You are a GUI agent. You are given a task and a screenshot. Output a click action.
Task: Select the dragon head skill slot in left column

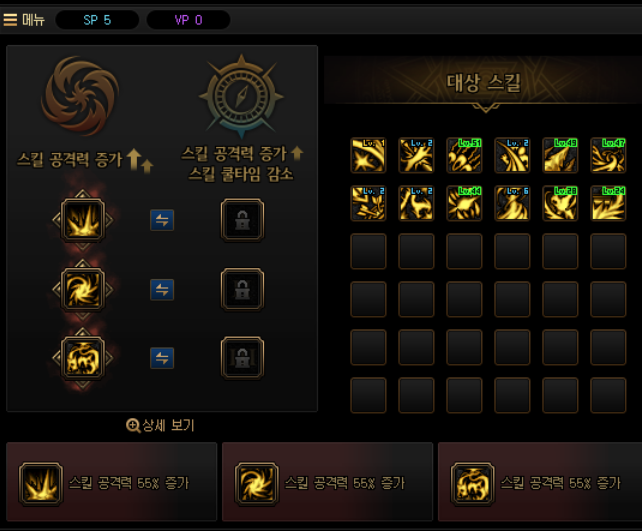point(83,358)
